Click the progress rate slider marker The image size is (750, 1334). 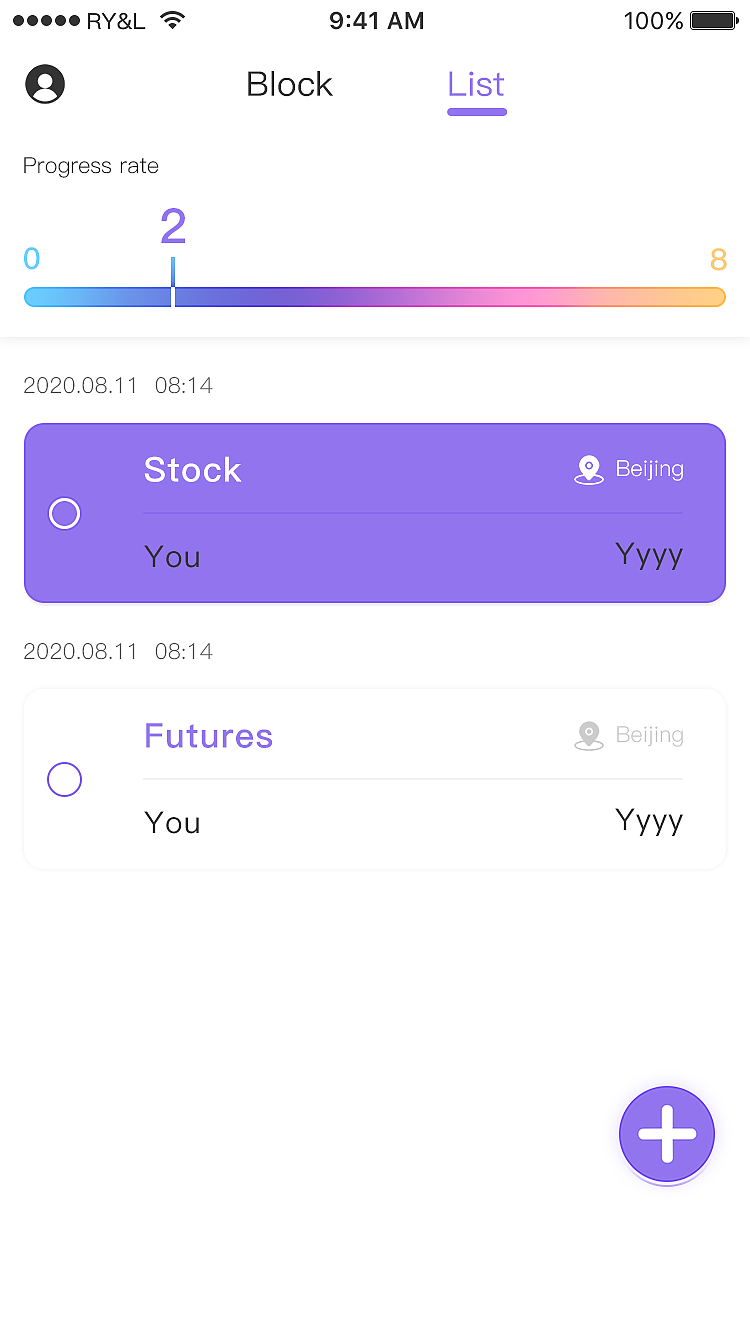tap(173, 285)
